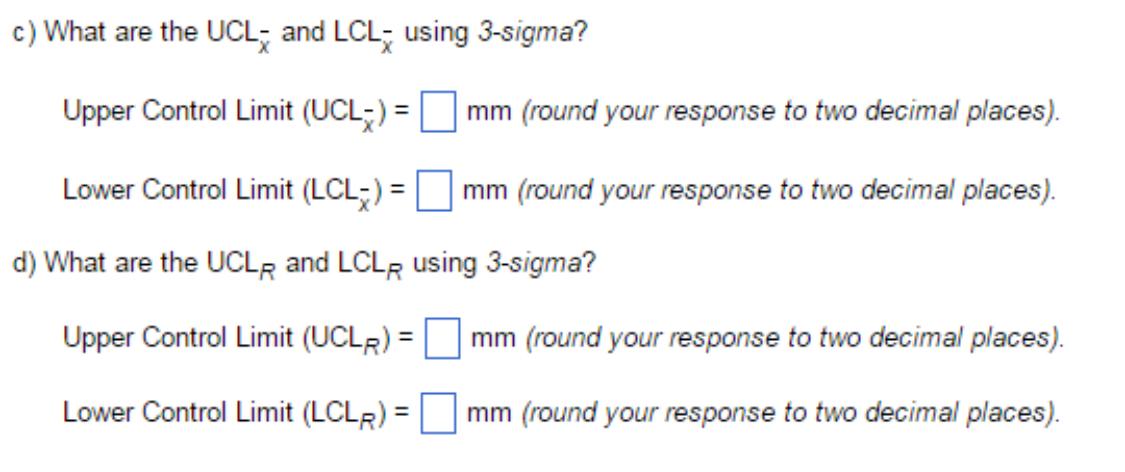Click the 'mm' unit after UCL x-bar box
The image size is (1125, 472).
point(489,113)
